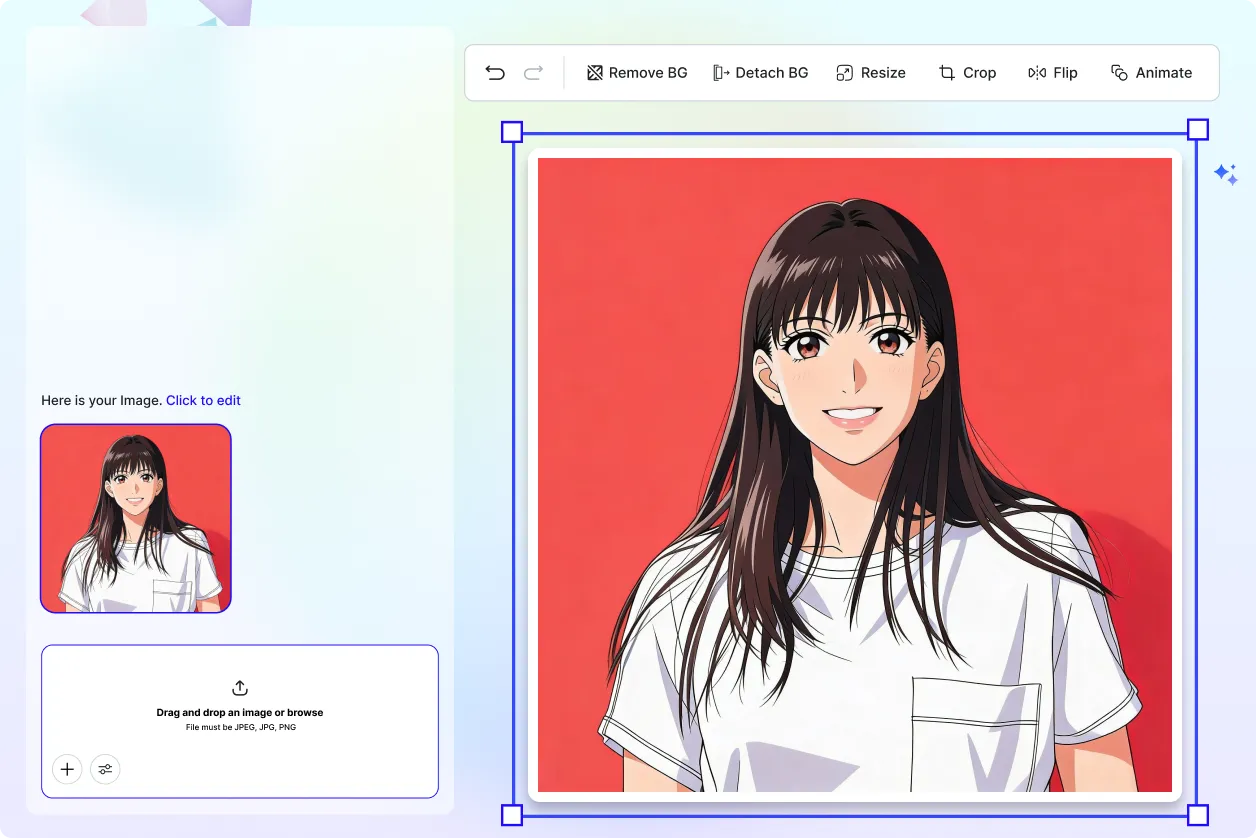
Task: Click the sparkle AI assistant icon
Action: pyautogui.click(x=1226, y=174)
